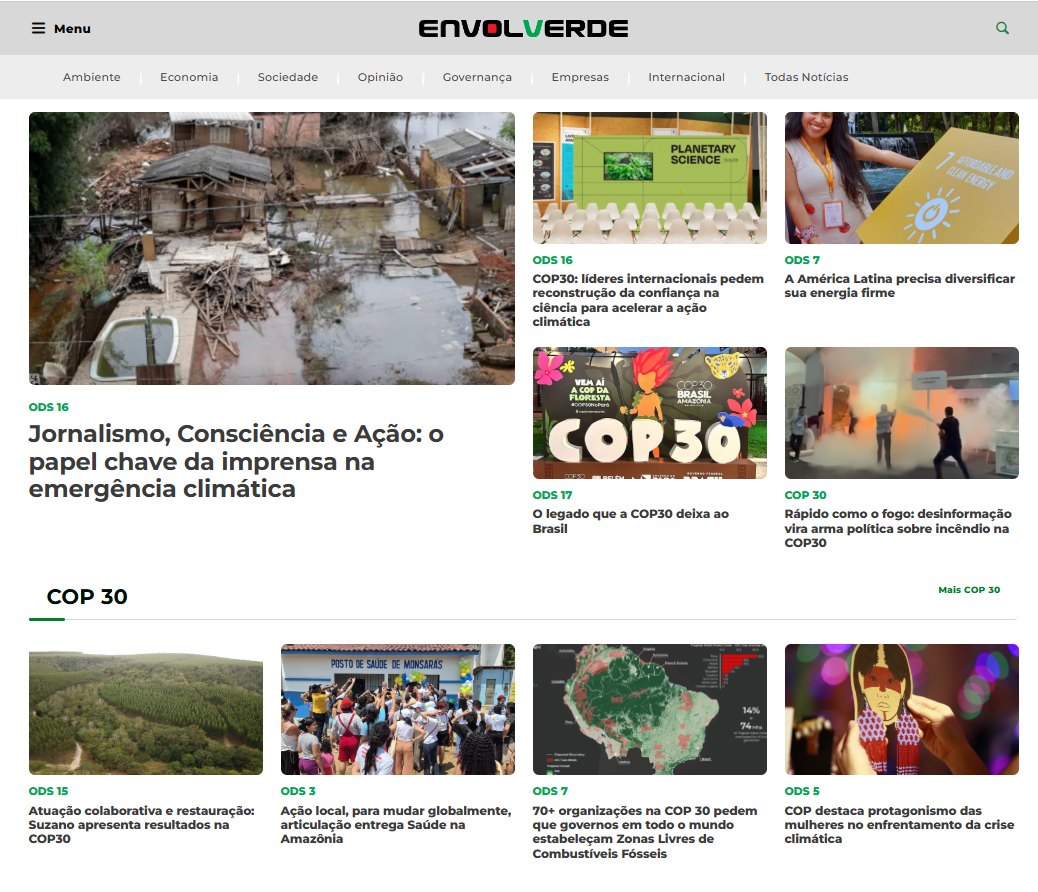Image resolution: width=1038 pixels, height=892 pixels.
Task: Open 'O legado que a COP30 deixa ao Brasil'
Action: [x=632, y=521]
